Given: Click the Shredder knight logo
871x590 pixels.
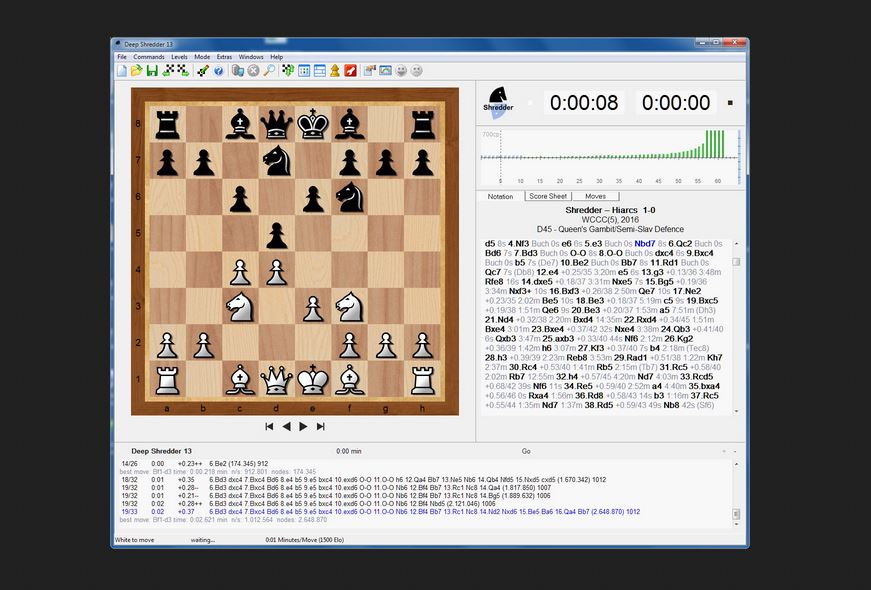Looking at the screenshot, I should [498, 102].
